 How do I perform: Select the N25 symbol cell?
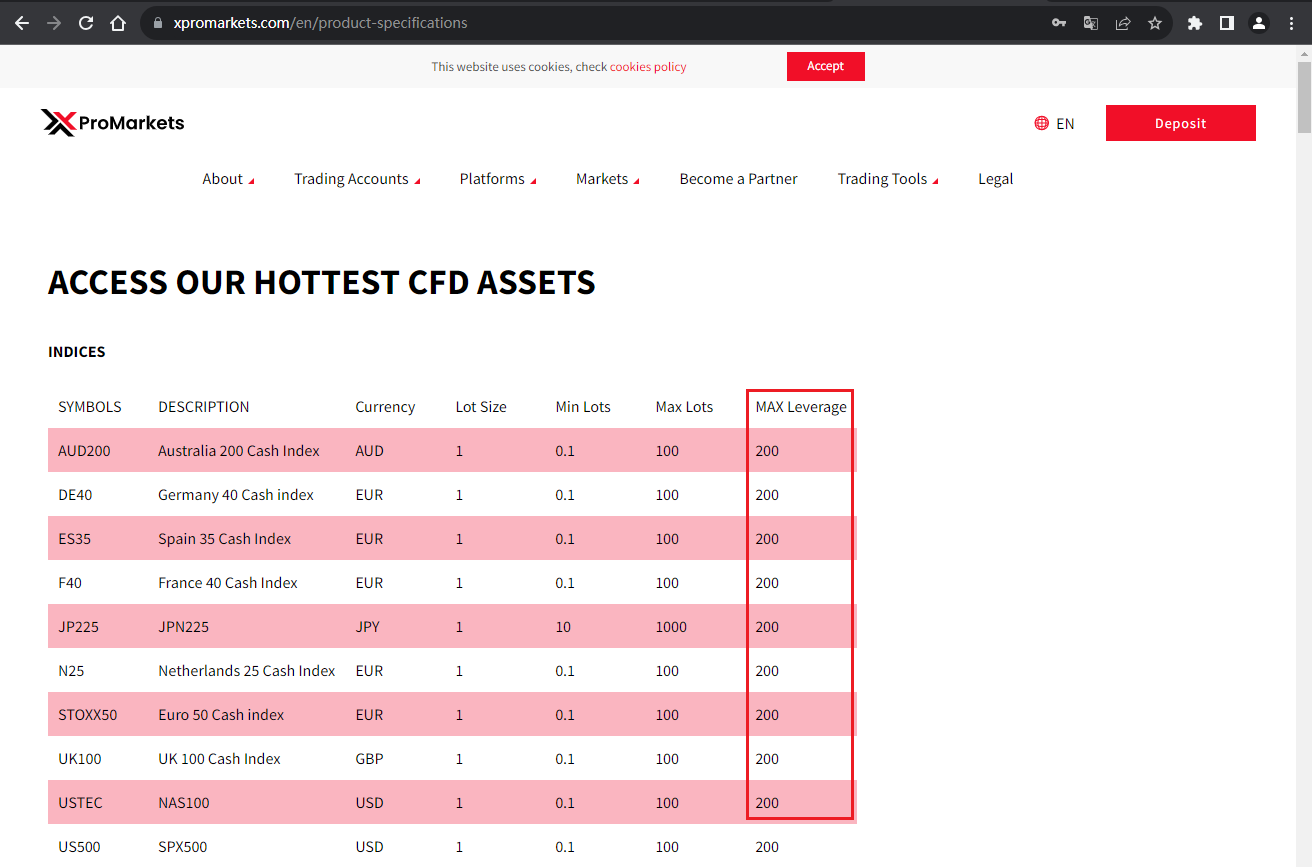71,671
